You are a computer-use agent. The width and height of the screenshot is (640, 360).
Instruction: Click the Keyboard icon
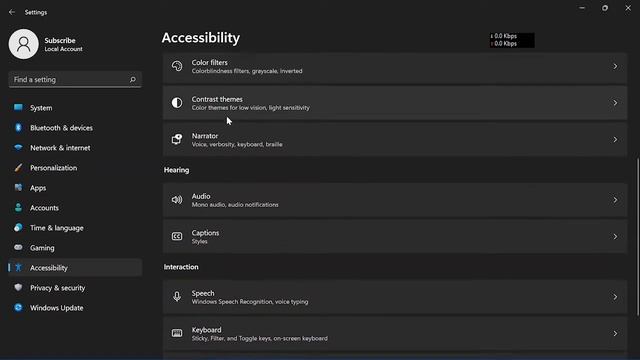[177, 333]
